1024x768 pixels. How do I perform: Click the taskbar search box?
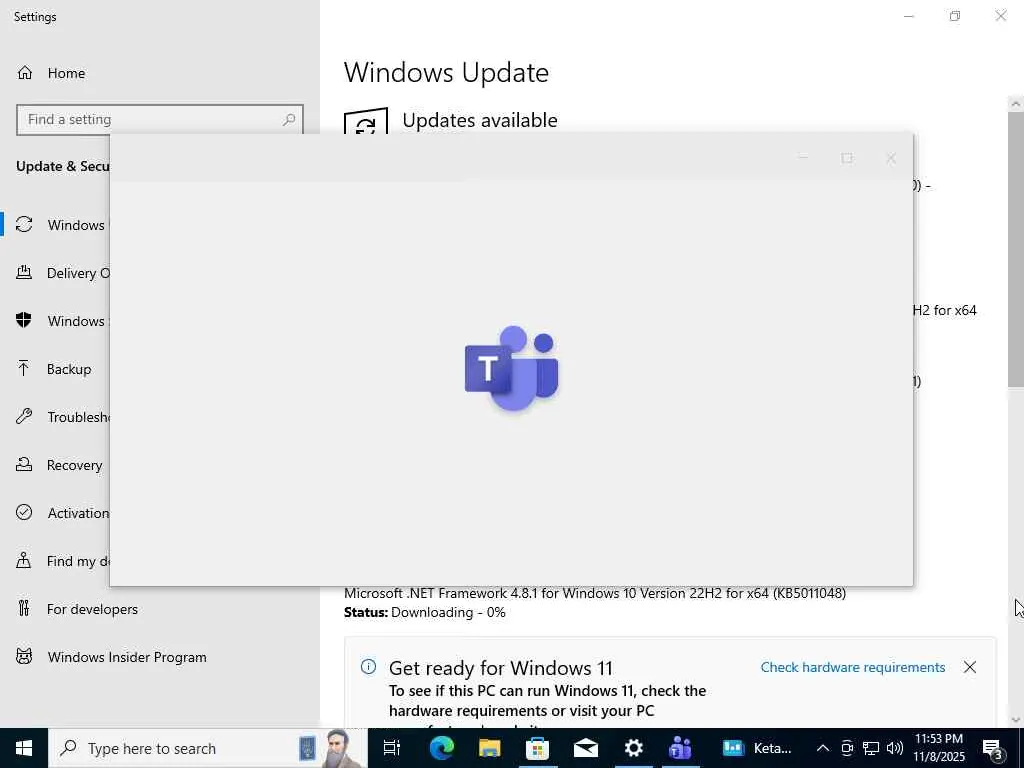pyautogui.click(x=208, y=748)
